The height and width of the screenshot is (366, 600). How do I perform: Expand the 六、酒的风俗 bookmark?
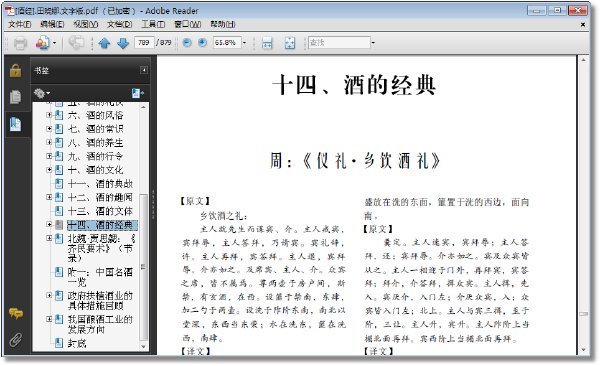pos(49,114)
